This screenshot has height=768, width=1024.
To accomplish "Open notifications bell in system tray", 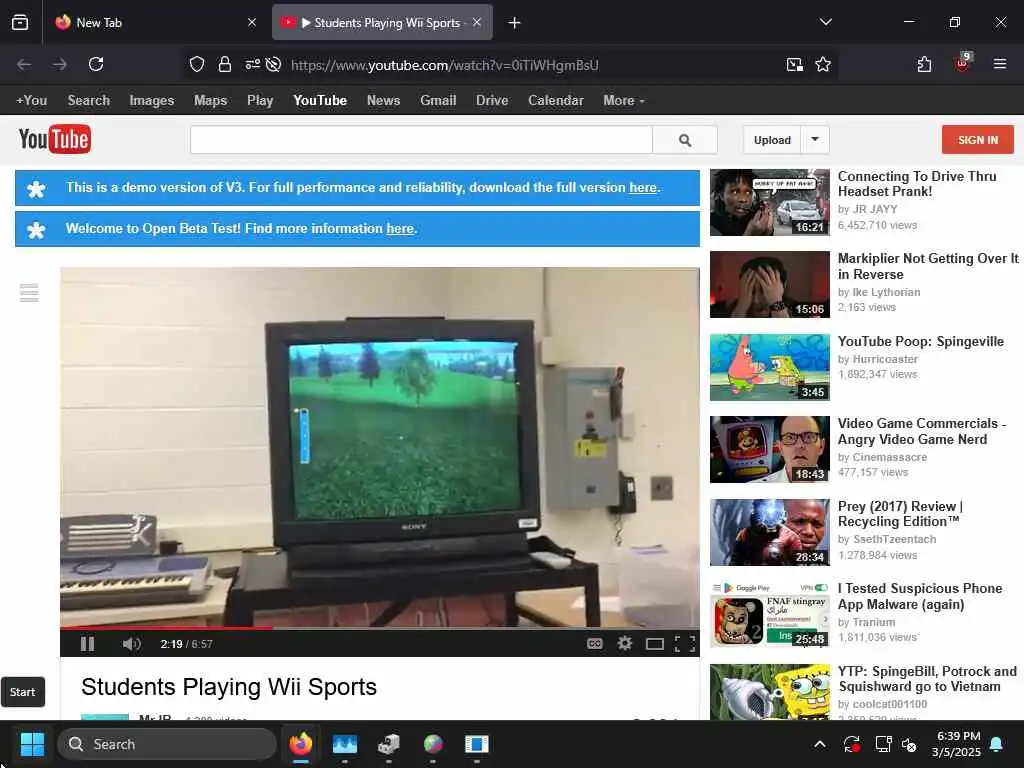I will pyautogui.click(x=997, y=744).
